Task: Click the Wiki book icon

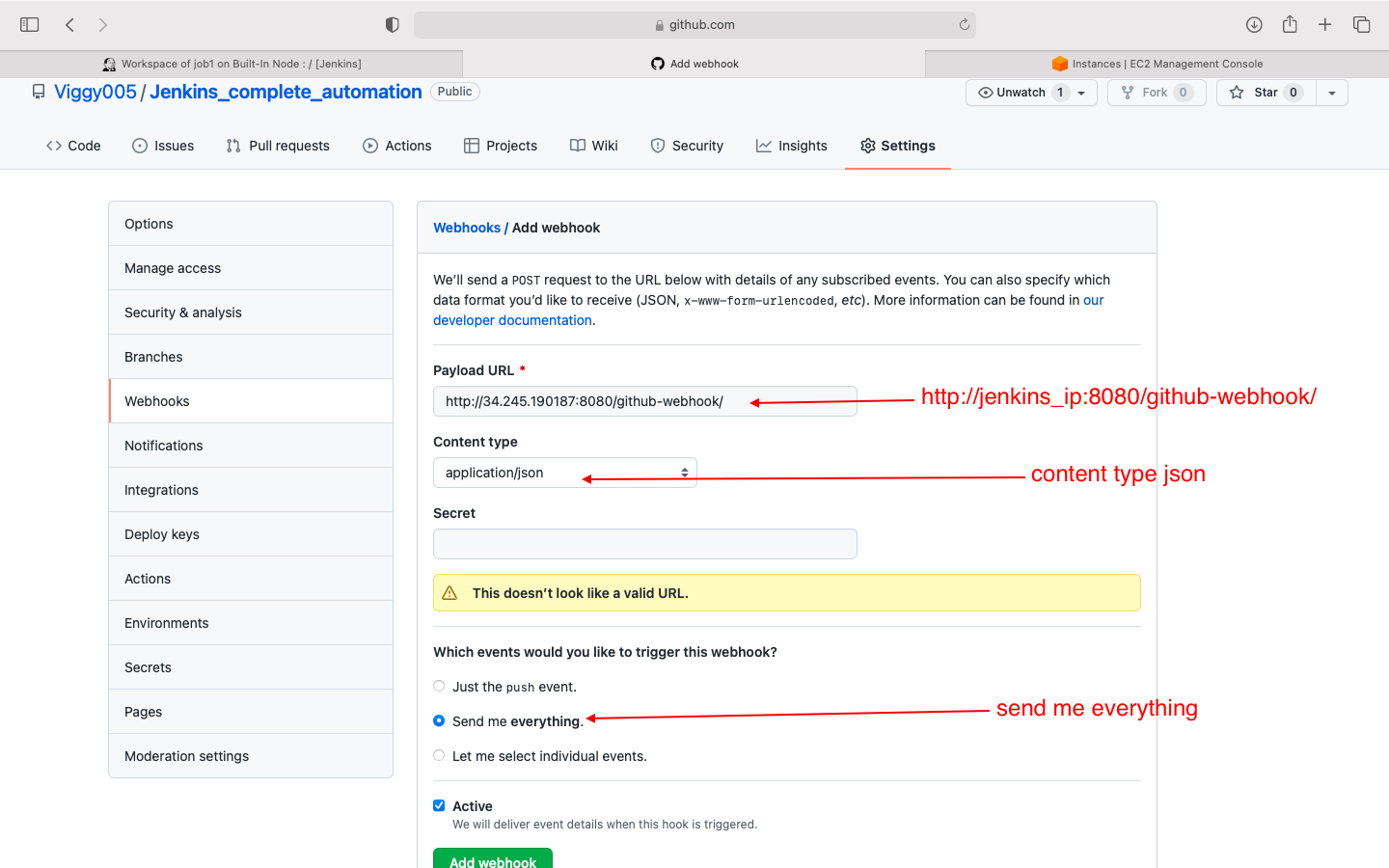Action: pos(578,146)
